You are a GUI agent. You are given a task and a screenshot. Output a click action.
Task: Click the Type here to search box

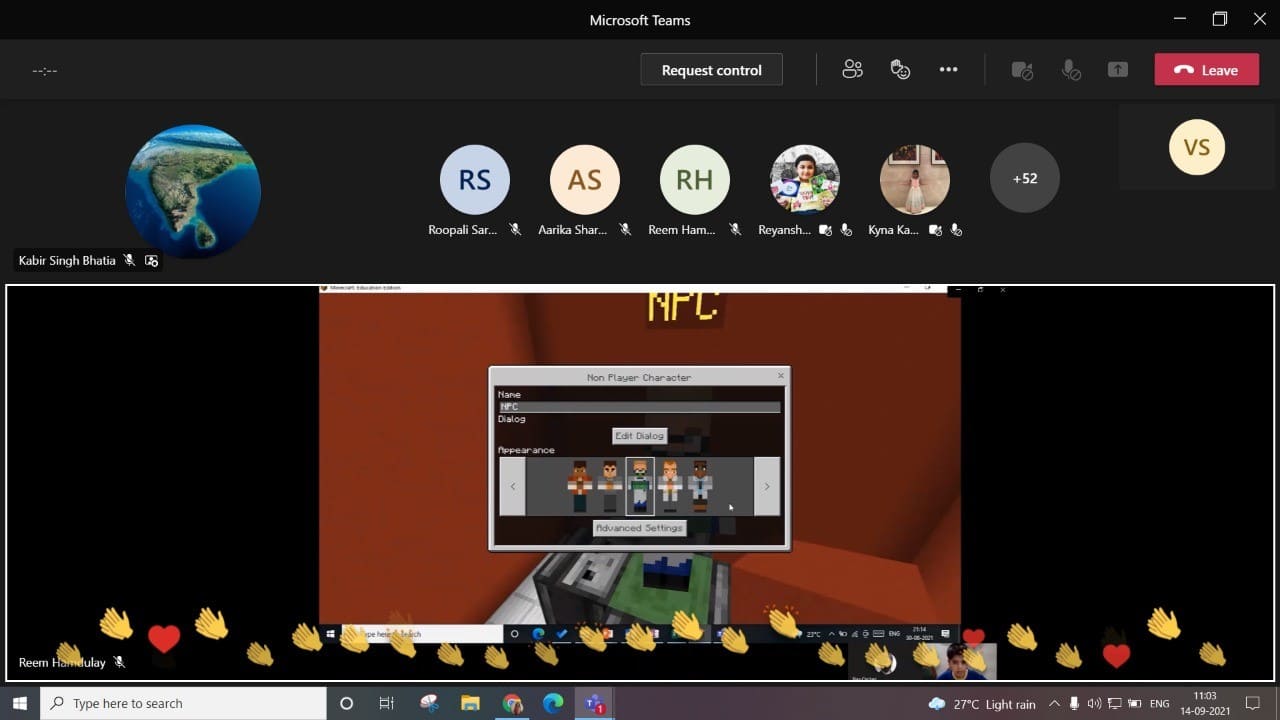183,704
